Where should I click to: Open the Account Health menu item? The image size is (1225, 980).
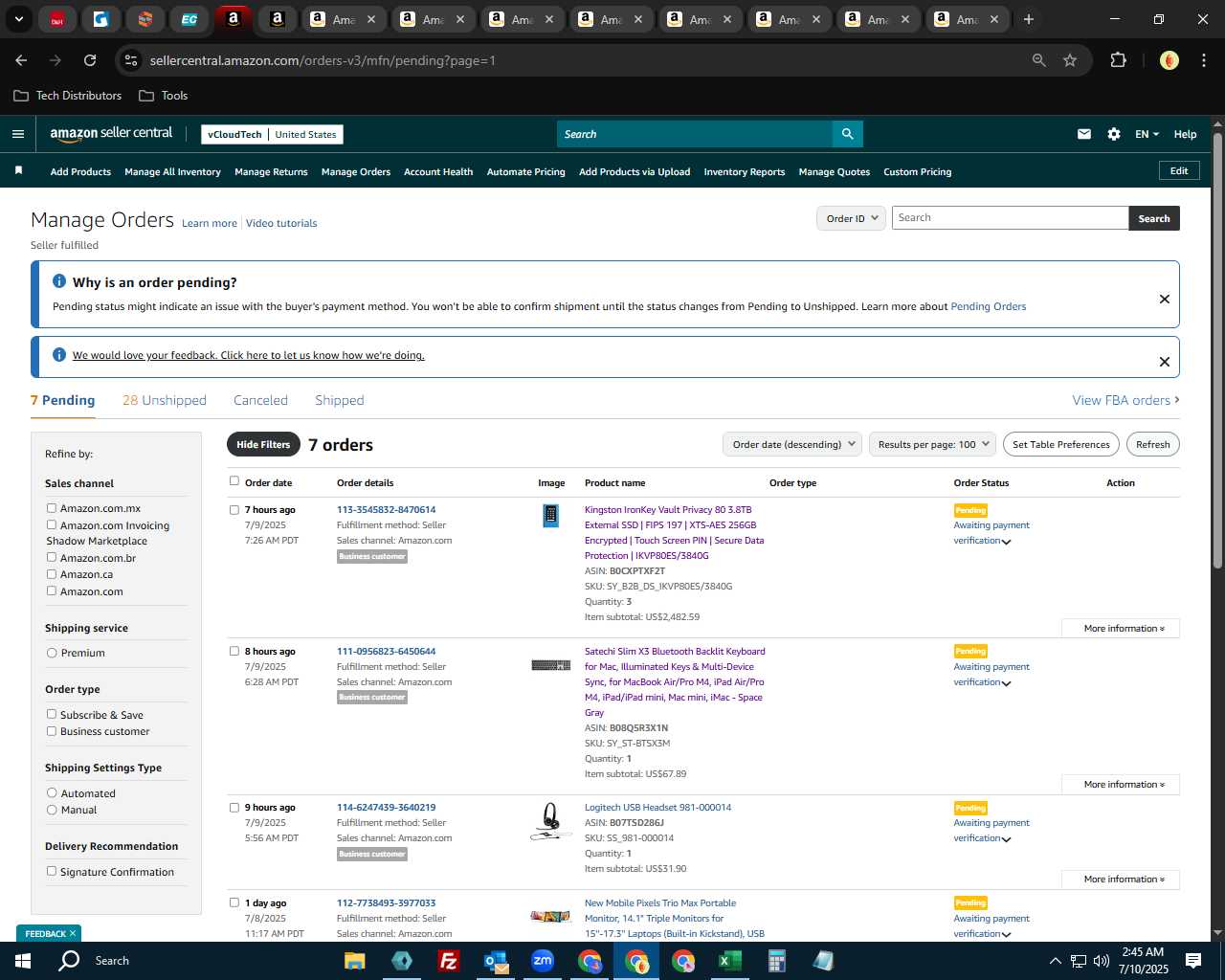438,172
